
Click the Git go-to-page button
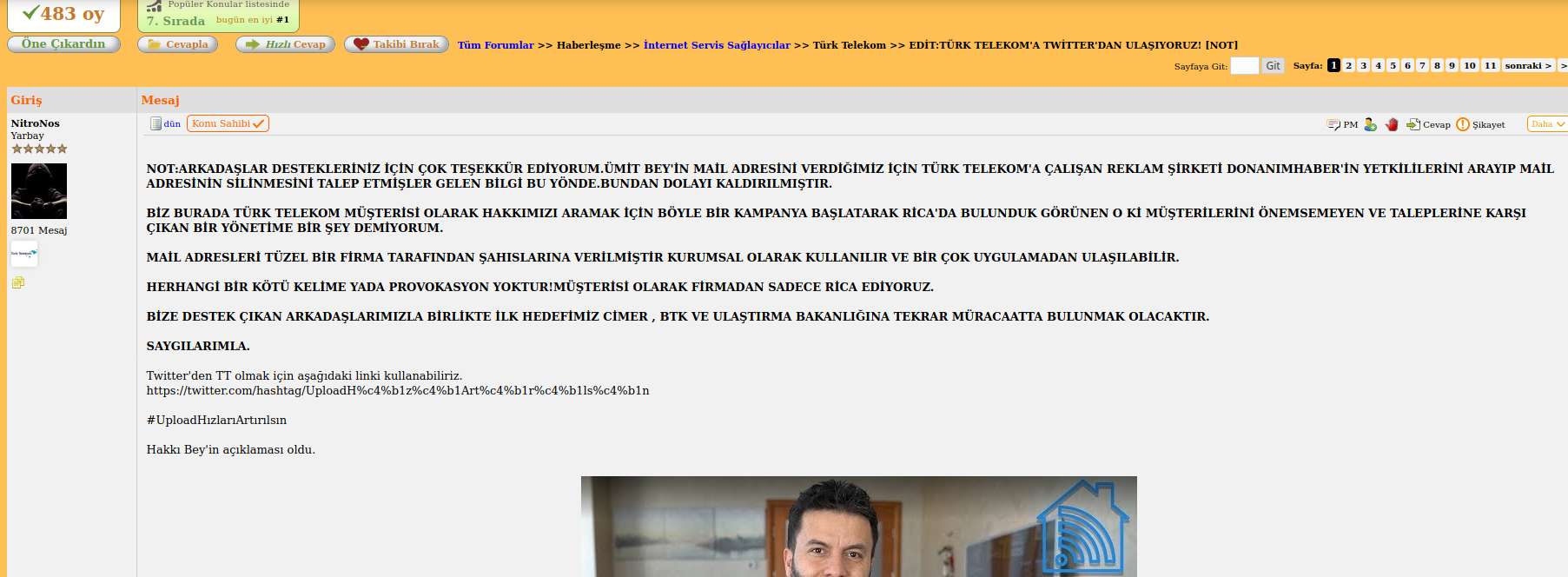tap(1273, 66)
